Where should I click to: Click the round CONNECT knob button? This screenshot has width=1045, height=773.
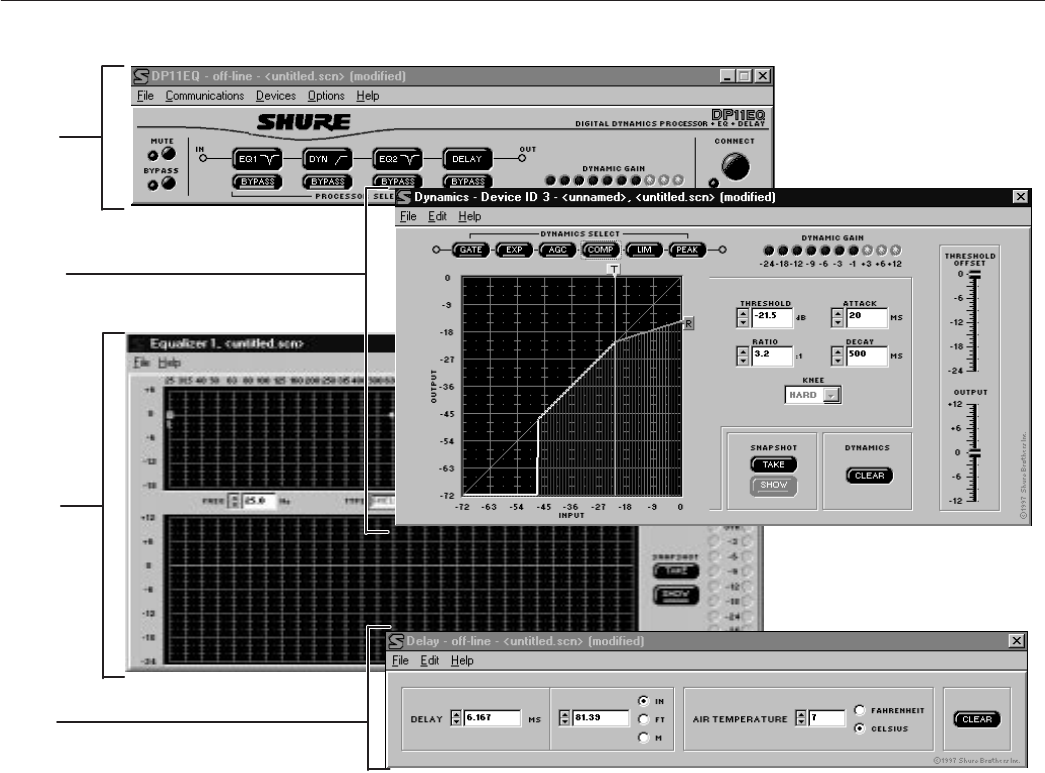735,167
